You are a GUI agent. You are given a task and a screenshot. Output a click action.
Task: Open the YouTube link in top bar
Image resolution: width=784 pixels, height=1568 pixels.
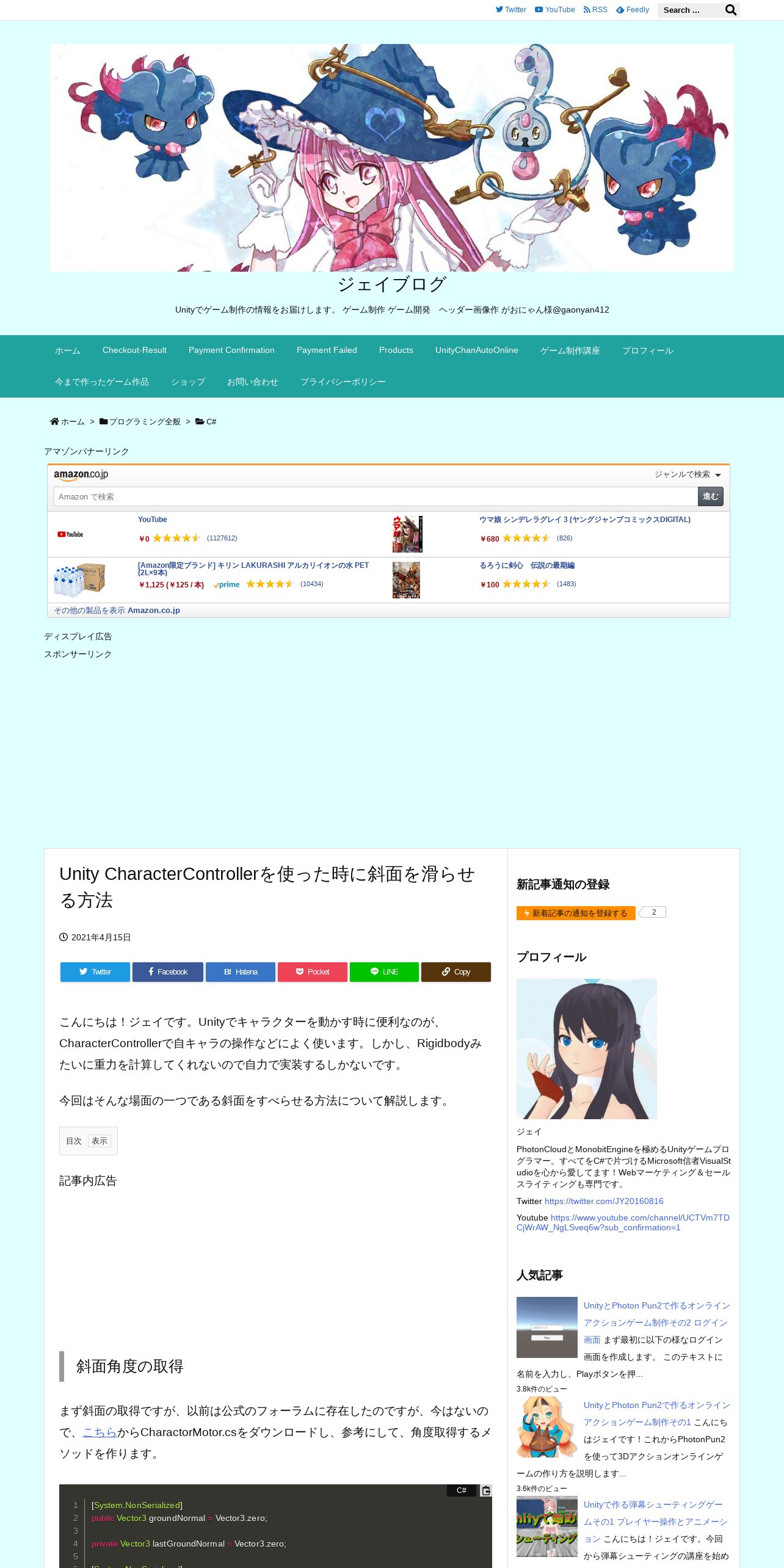pyautogui.click(x=554, y=10)
